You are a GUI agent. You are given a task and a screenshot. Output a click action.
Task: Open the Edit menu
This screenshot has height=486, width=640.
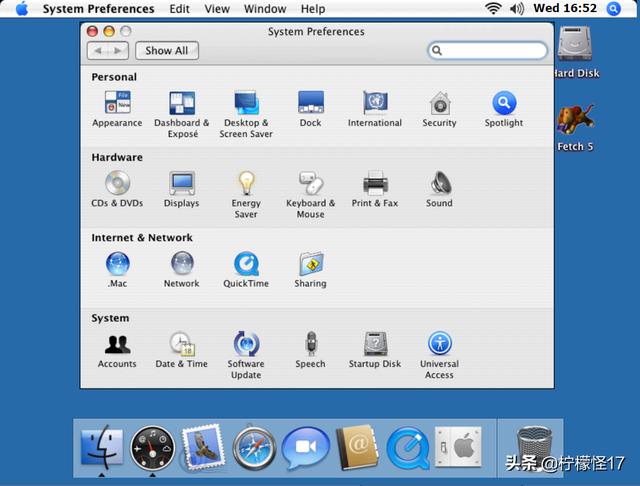coord(179,9)
